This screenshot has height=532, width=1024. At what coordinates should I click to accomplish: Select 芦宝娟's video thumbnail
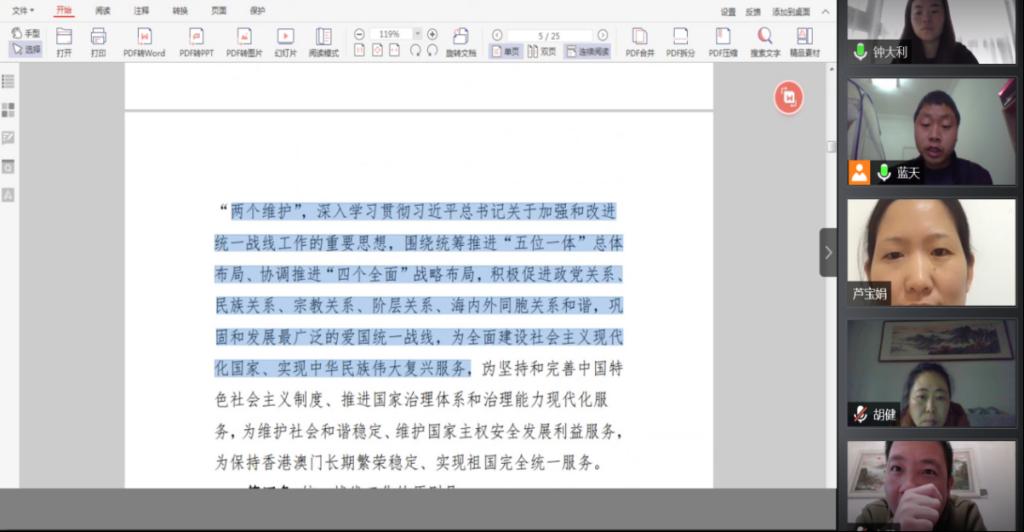[932, 252]
